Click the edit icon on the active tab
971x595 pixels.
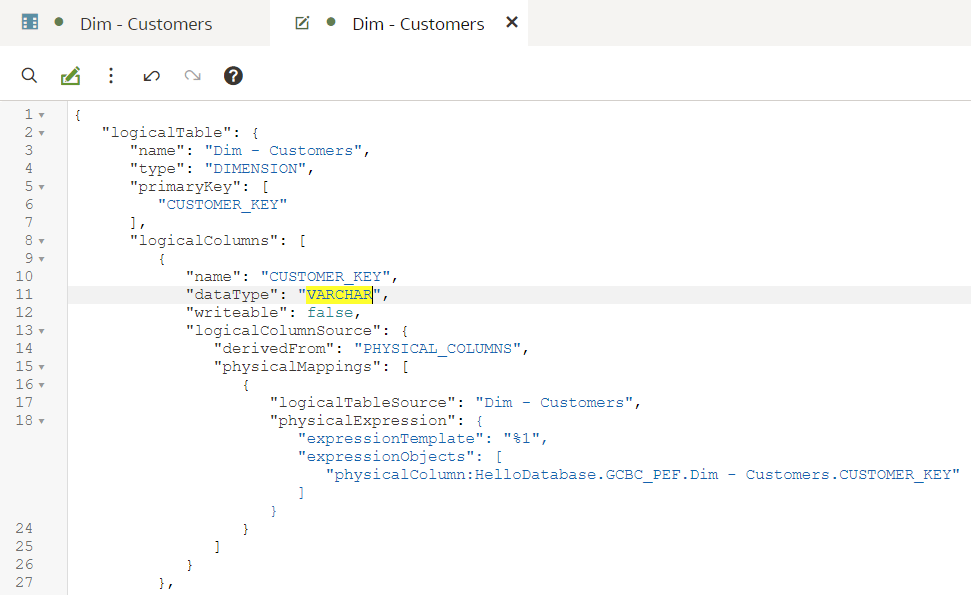pos(302,21)
